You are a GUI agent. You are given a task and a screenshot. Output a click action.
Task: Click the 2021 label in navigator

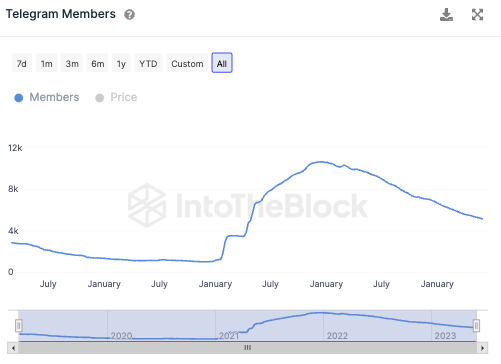229,336
